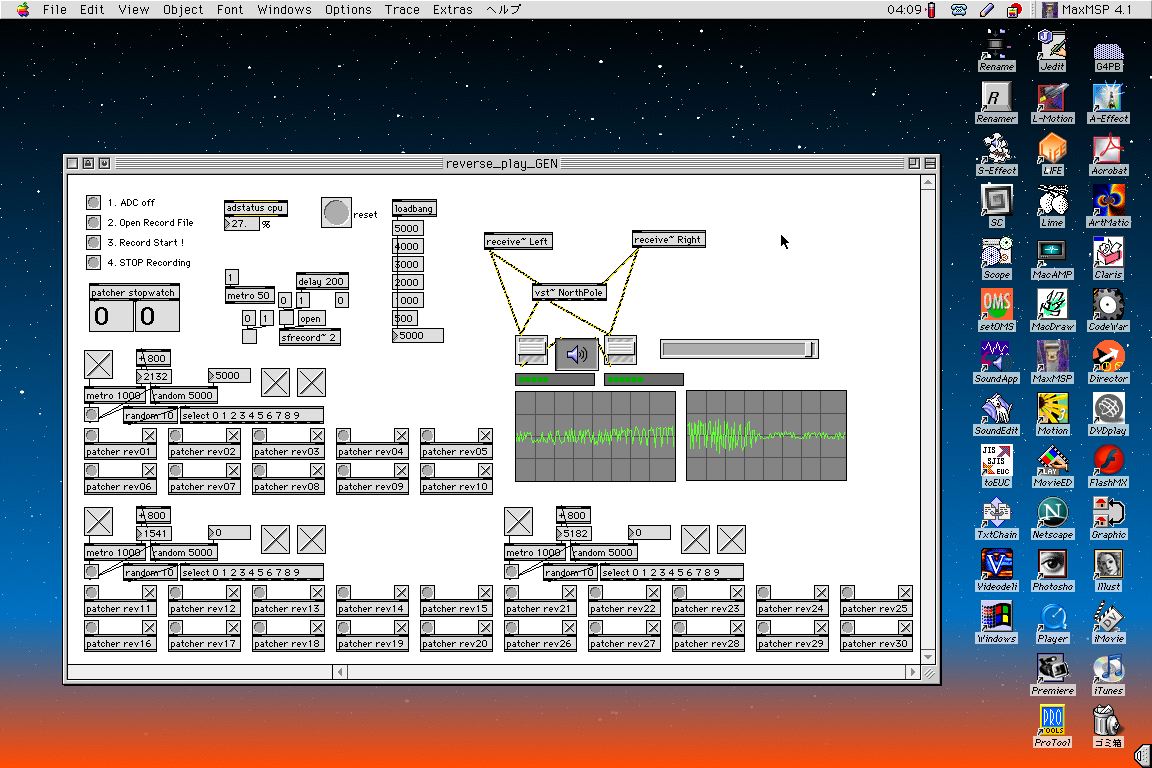The image size is (1152, 768).
Task: Select the Acrobat desktop icon
Action: pos(1109,154)
